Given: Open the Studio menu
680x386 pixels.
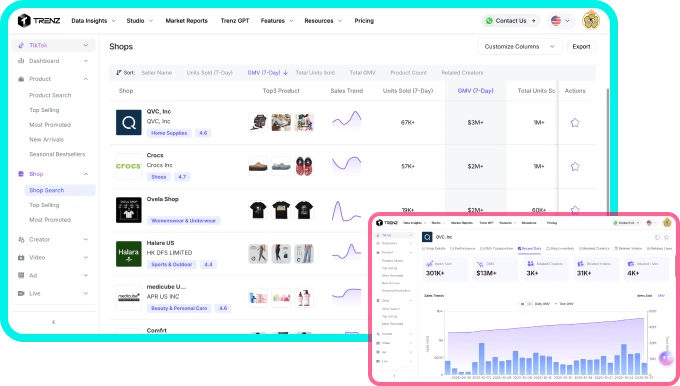Looking at the screenshot, I should point(139,21).
